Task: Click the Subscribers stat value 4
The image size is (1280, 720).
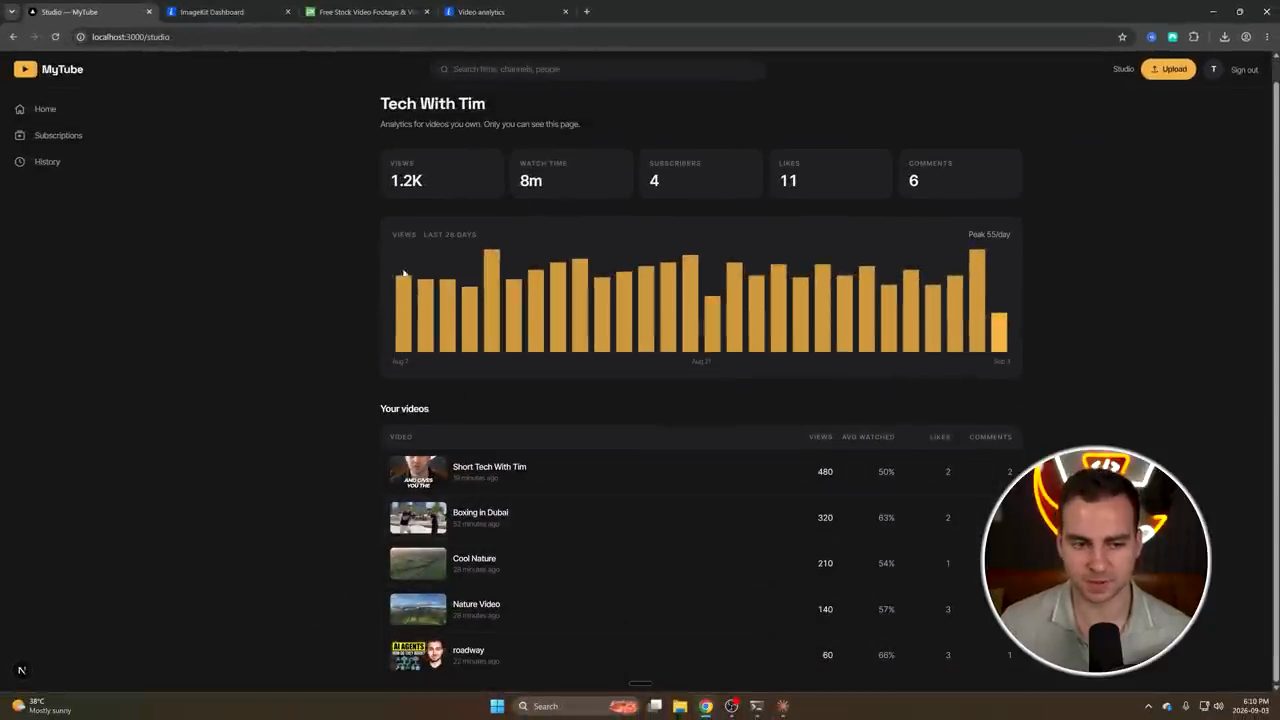Action: (x=654, y=181)
